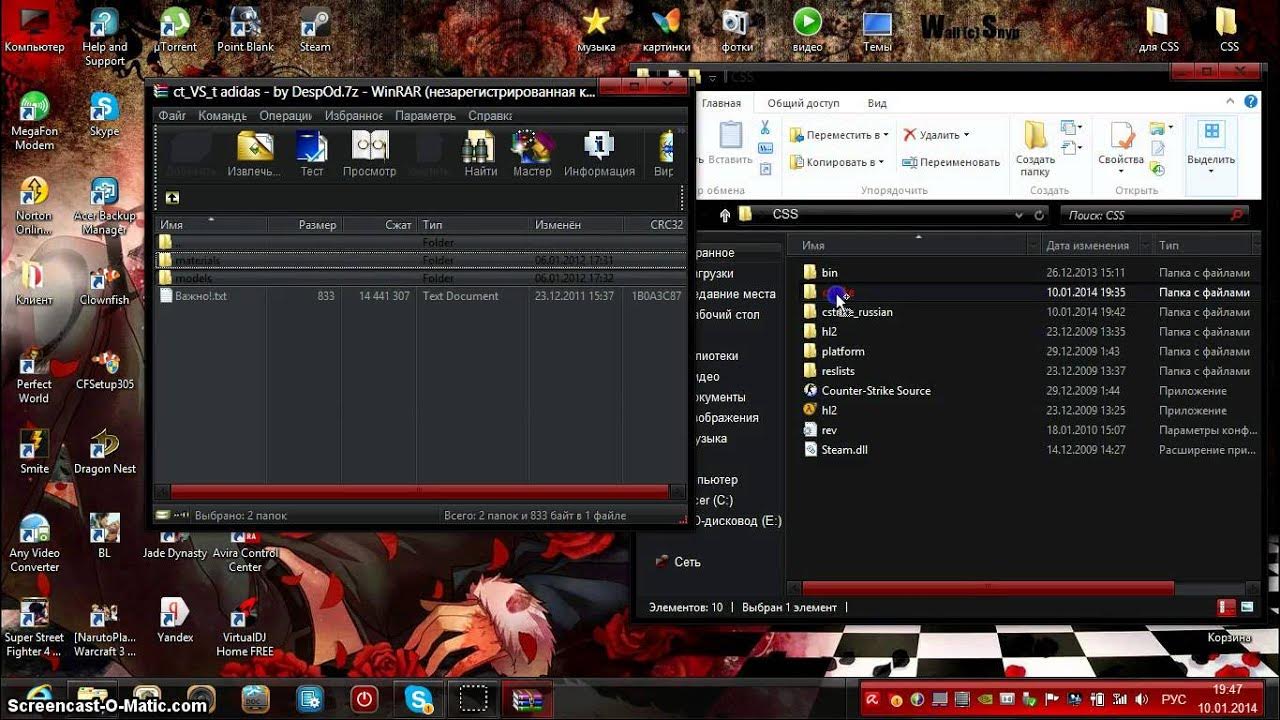Open the Имя column filter dropdown in Explorer
The image size is (1280, 720).
[1033, 245]
